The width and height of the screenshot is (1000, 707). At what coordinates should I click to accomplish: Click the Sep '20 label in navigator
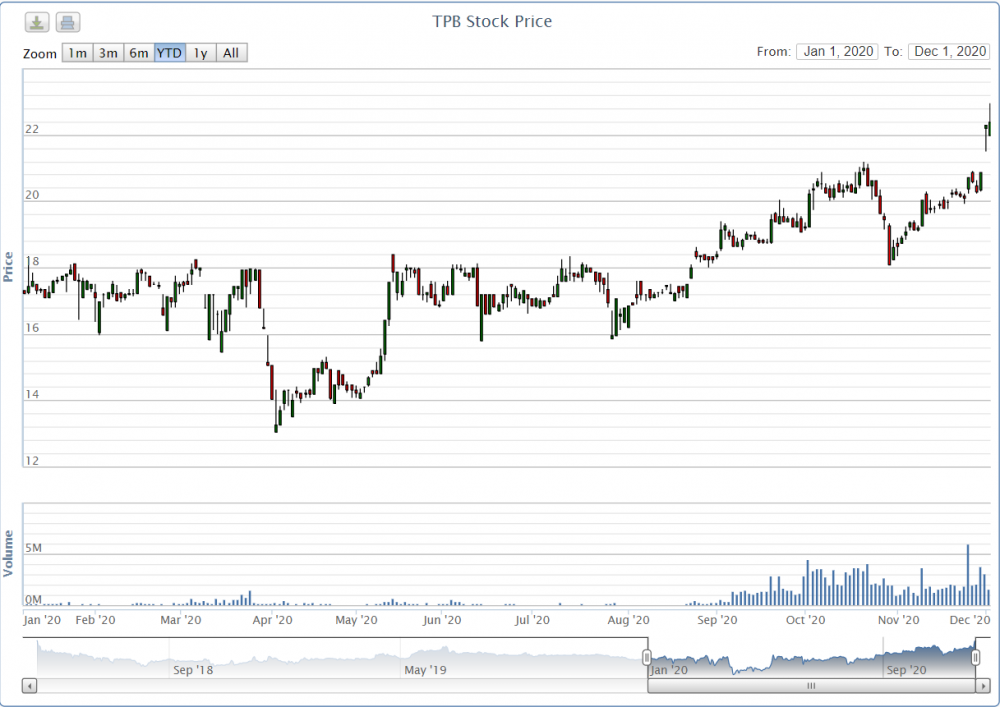(x=906, y=670)
